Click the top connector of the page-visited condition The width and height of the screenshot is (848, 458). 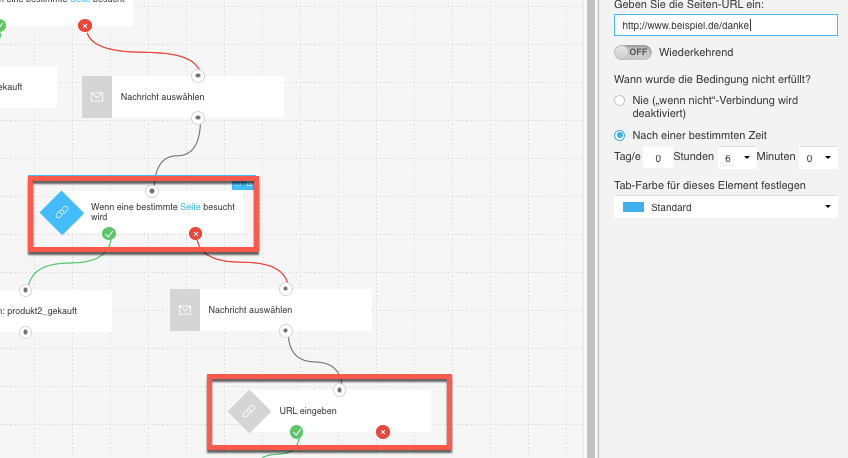pos(152,191)
